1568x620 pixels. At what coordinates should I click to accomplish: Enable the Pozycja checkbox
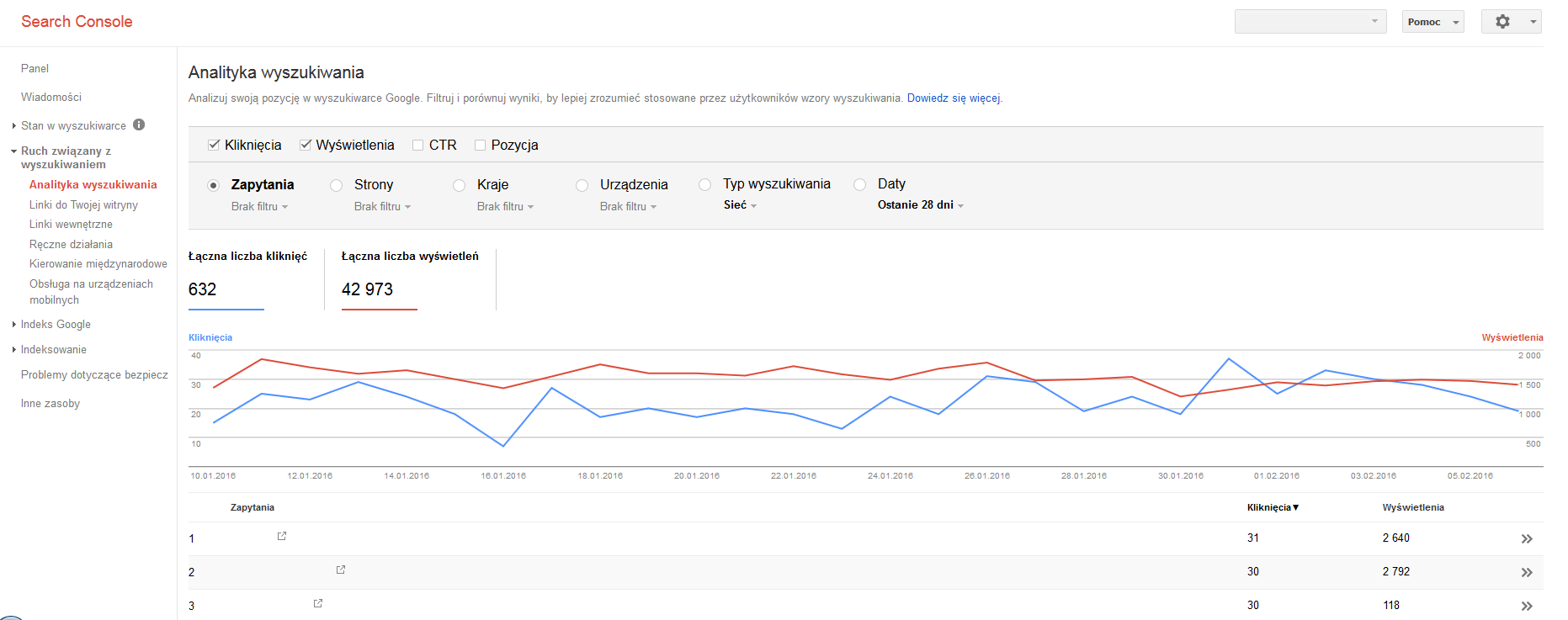480,146
